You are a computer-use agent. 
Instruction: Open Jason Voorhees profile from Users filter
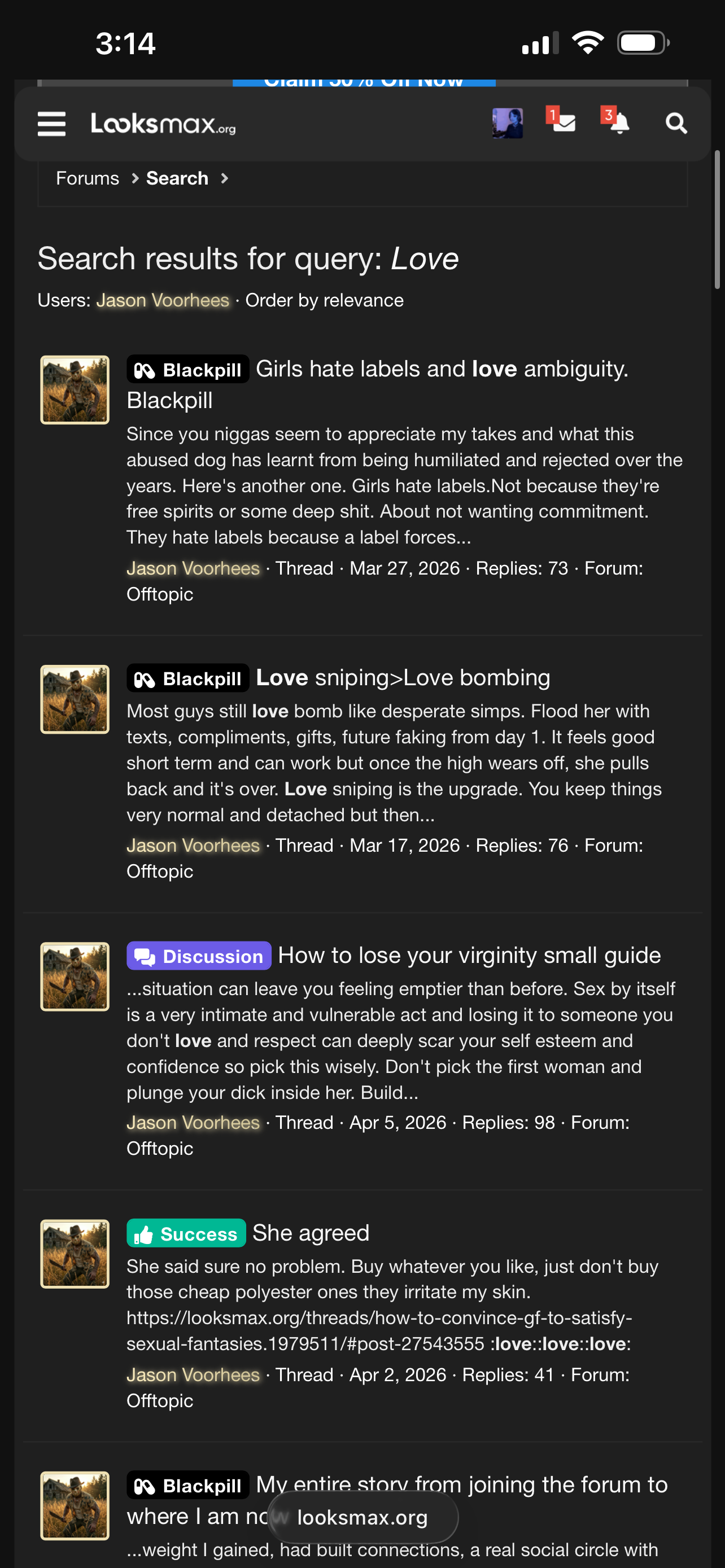(163, 300)
